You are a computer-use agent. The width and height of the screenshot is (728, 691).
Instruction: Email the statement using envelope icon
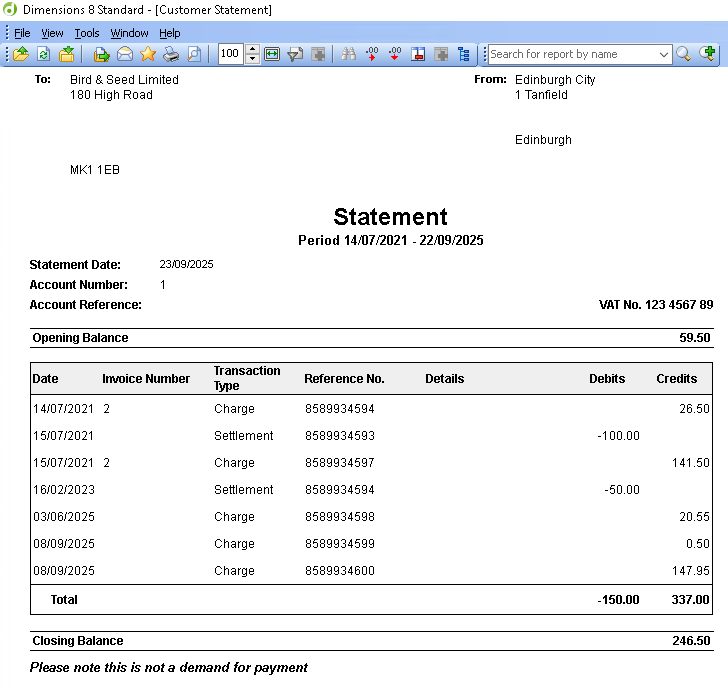[x=125, y=54]
